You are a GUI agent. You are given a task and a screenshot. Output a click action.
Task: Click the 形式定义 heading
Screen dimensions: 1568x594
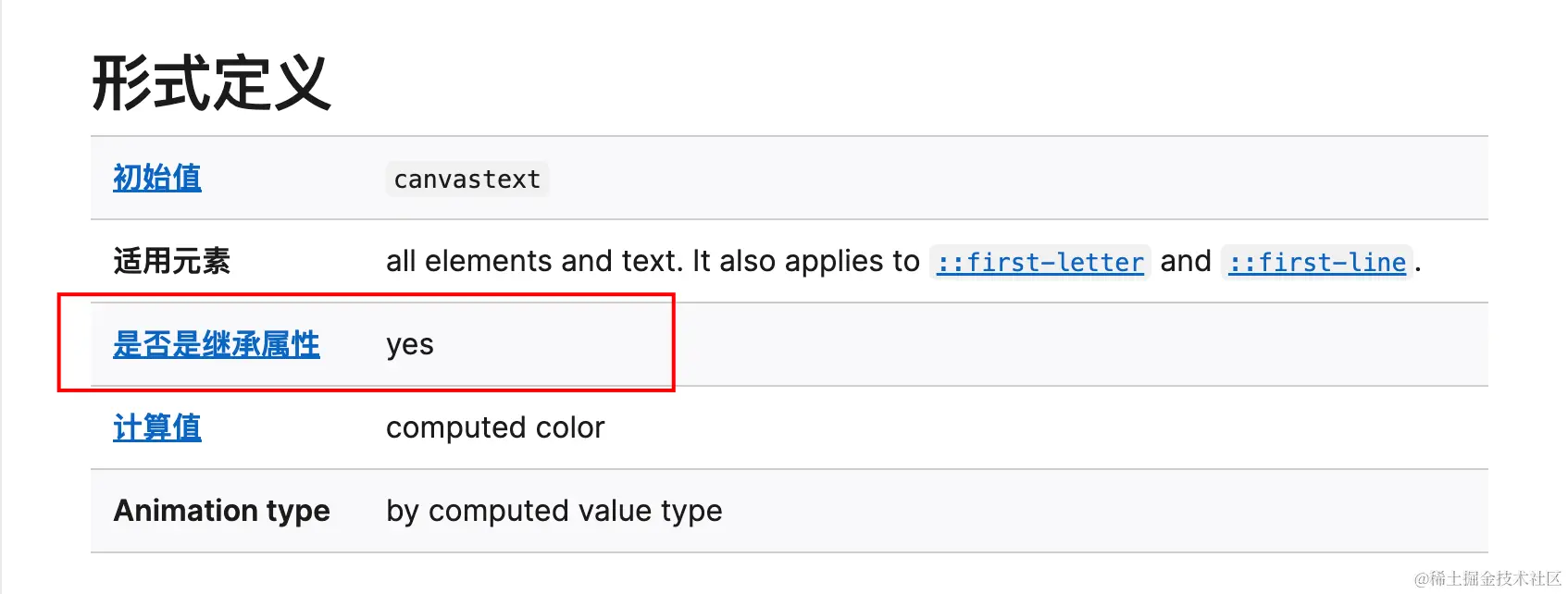pos(211,83)
